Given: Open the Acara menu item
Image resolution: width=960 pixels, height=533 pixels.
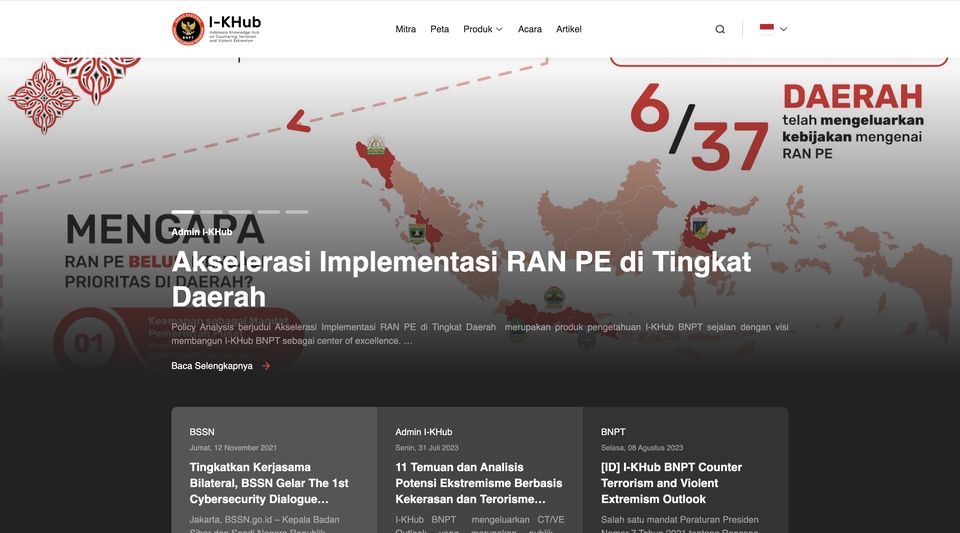Looking at the screenshot, I should [x=530, y=29].
